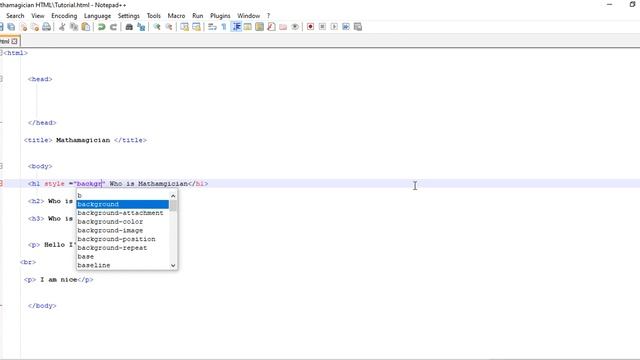Click the Playback macro icon

(x=334, y=27)
